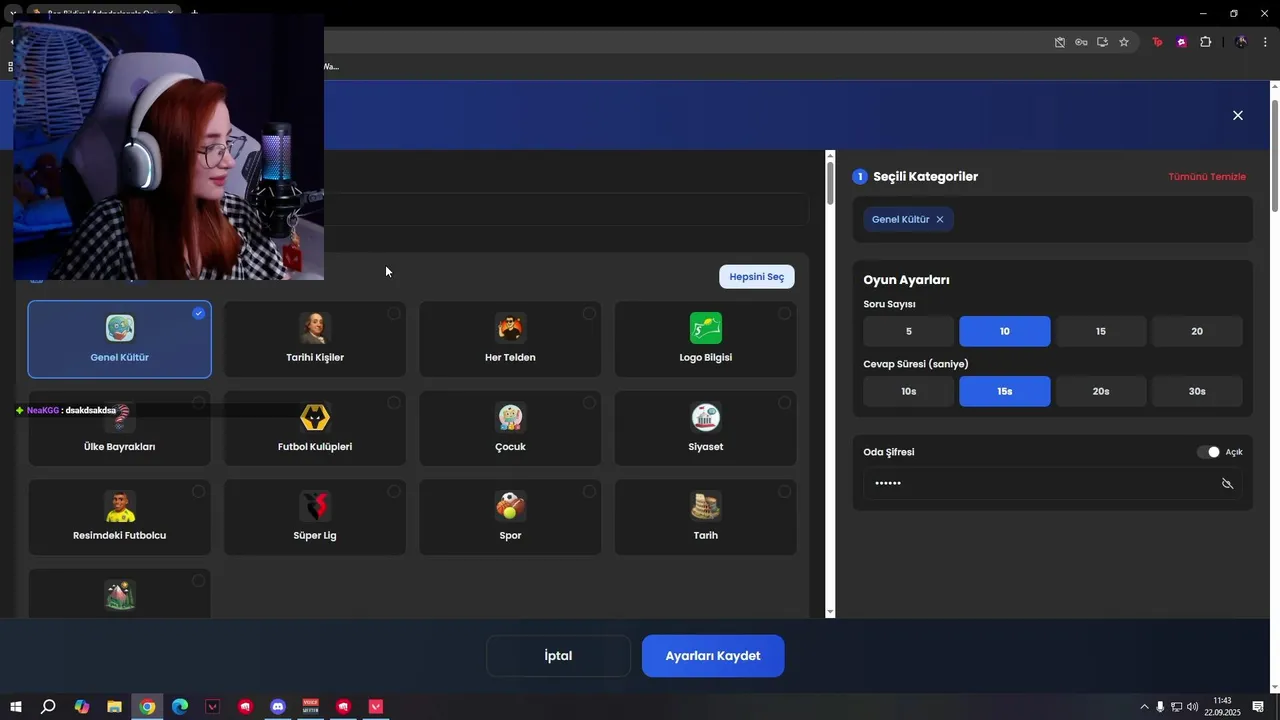This screenshot has height=720, width=1280.
Task: Click the Tarih colosseum icon
Action: pos(706,506)
